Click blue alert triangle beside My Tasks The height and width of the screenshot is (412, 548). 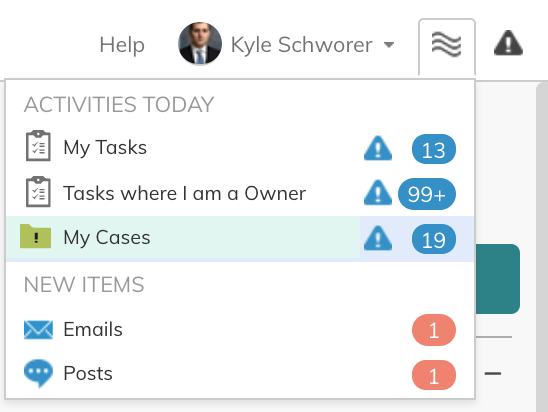tap(378, 148)
